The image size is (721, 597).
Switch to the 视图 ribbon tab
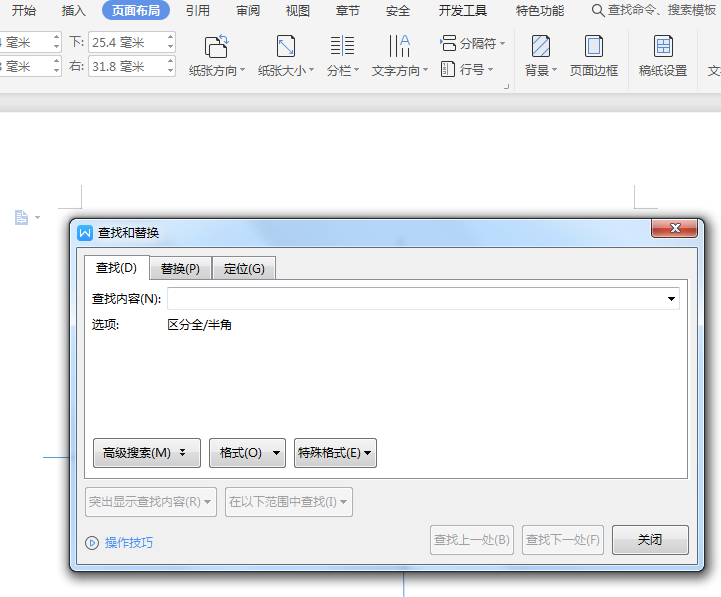[298, 10]
